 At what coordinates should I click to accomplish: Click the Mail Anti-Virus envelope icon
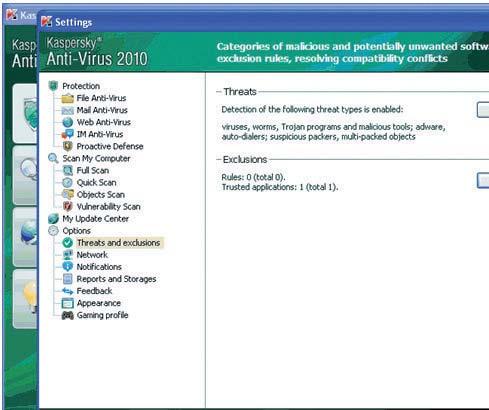[x=67, y=110]
